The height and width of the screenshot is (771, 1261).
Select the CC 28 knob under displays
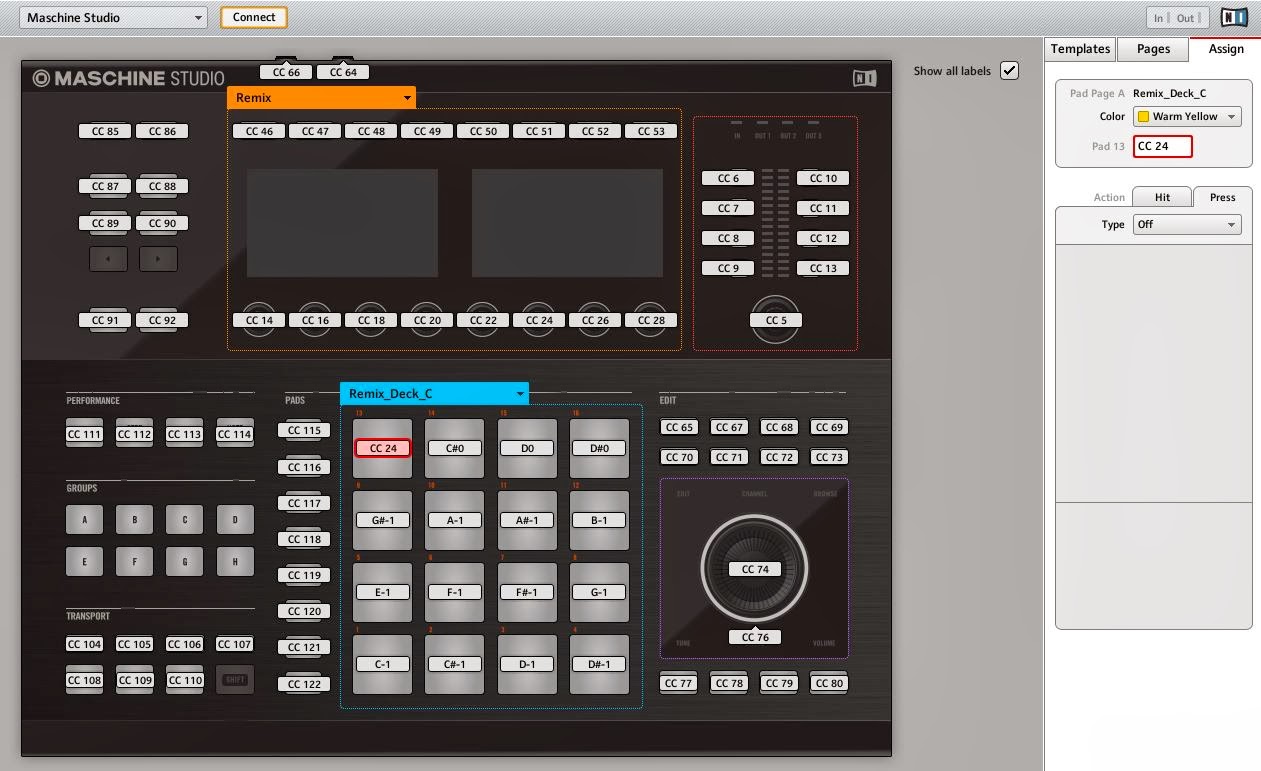[x=651, y=320]
